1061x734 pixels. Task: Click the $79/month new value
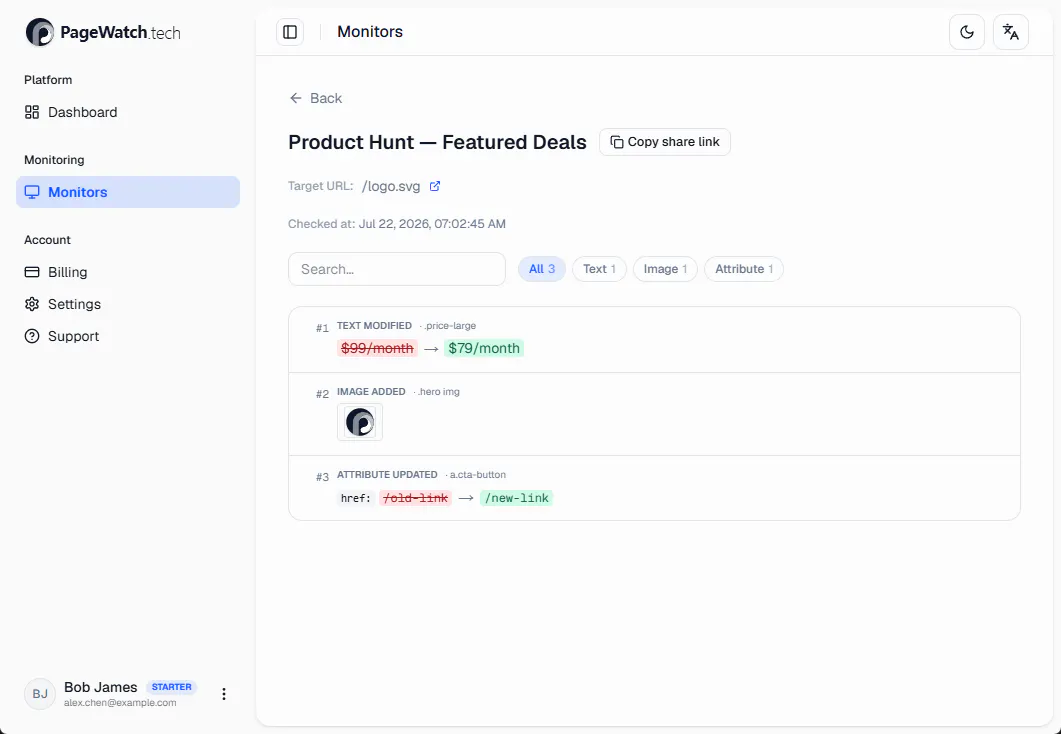pyautogui.click(x=484, y=348)
